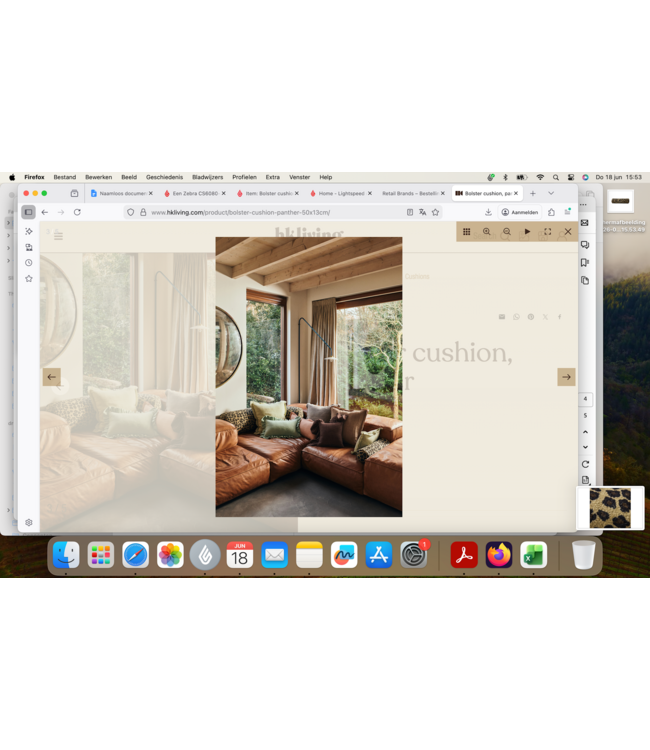This screenshot has width=650, height=750.
Task: Open the Firefox extensions icon
Action: coord(551,212)
